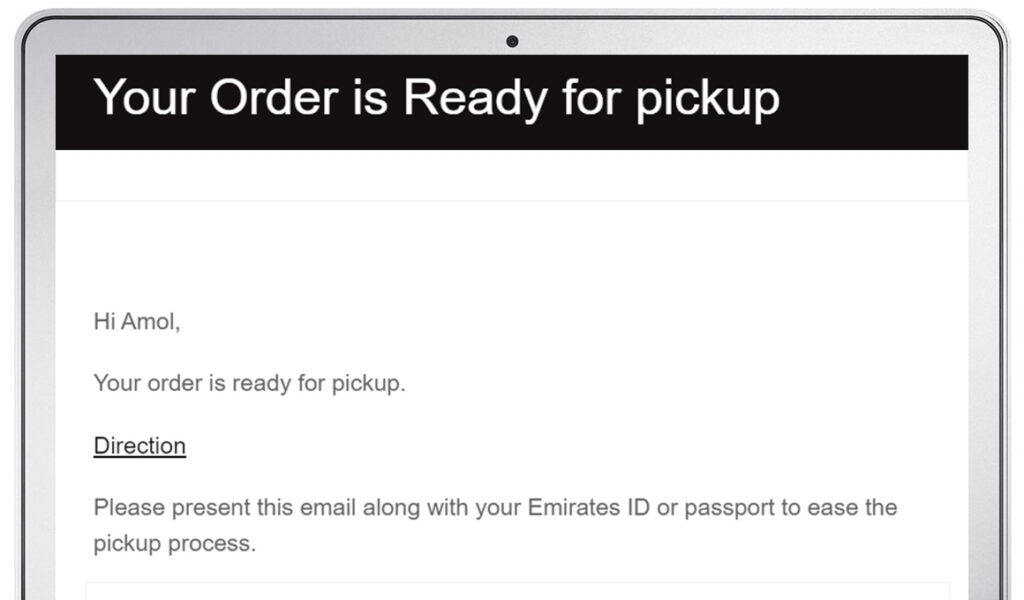Click the 'Your Order is Ready for pickup' heading

tap(436, 99)
